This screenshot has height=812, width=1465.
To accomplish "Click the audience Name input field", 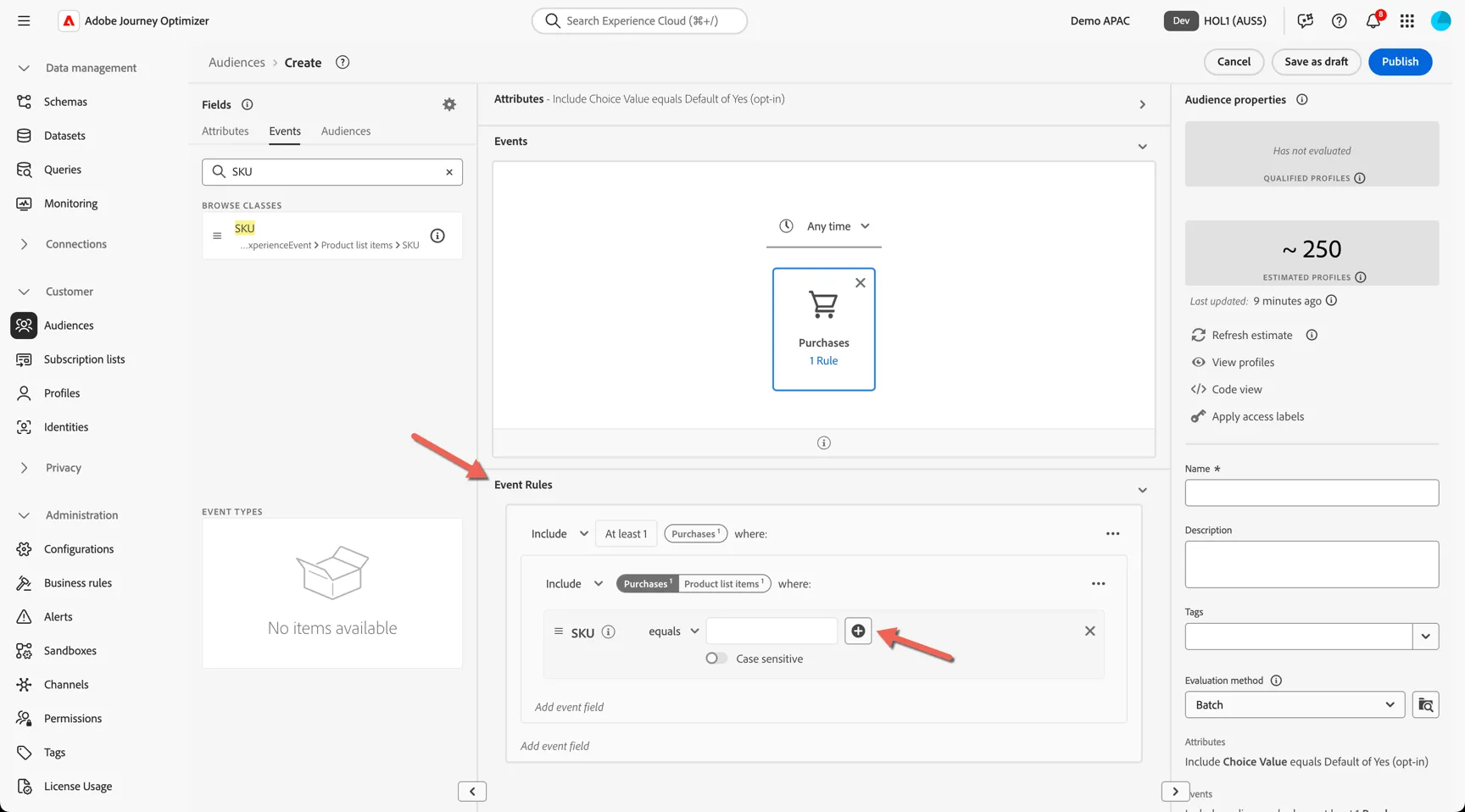I will pos(1312,492).
